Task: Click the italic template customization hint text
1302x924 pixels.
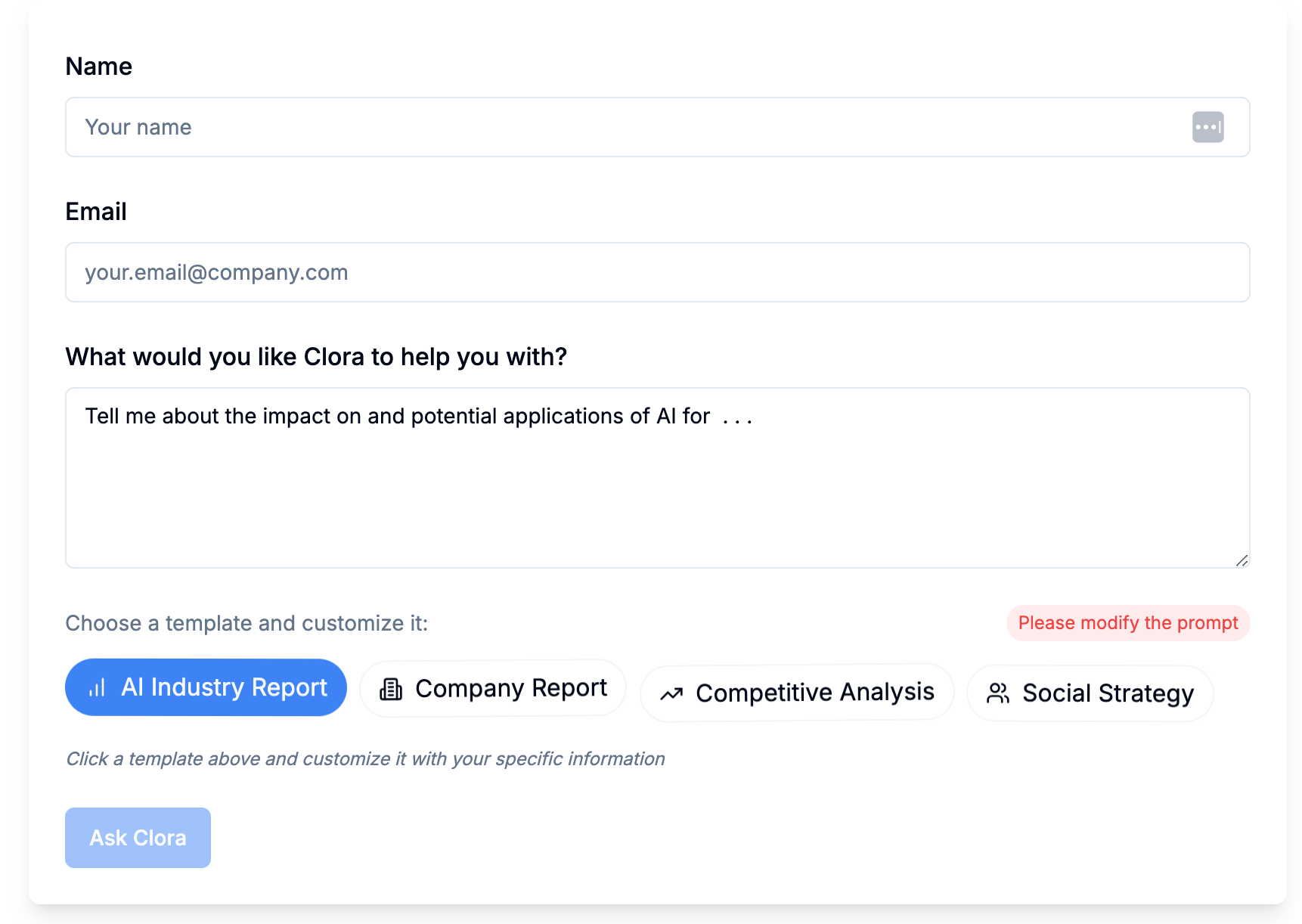Action: point(365,758)
